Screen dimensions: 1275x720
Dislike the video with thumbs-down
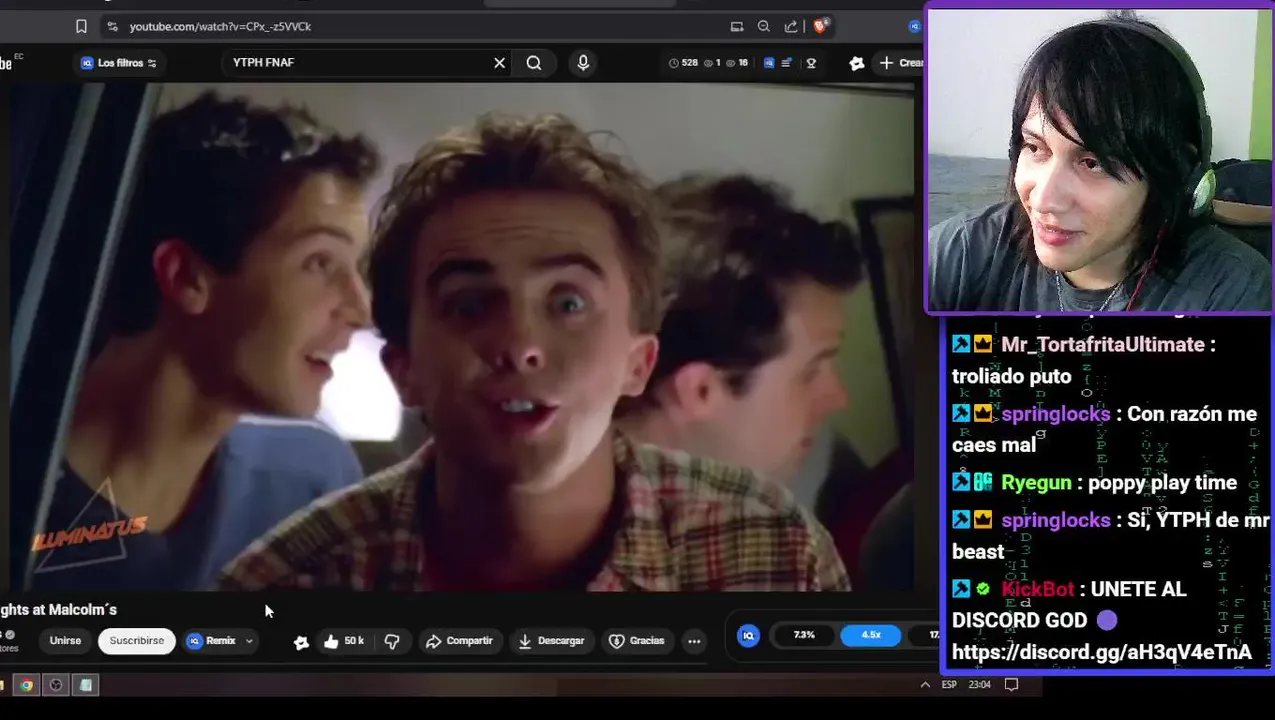tap(392, 641)
